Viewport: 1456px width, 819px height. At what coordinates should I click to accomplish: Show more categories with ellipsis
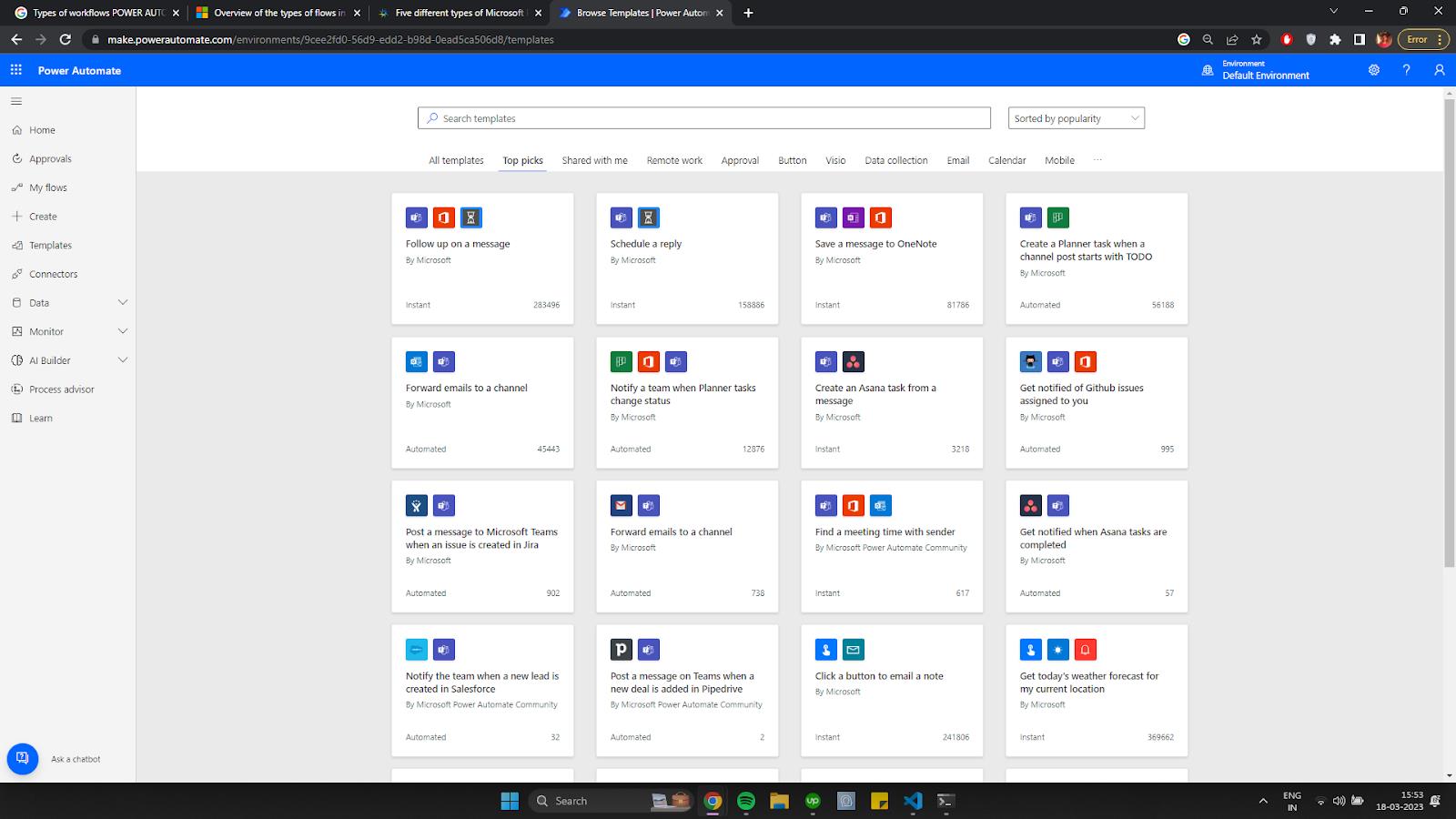1097,160
